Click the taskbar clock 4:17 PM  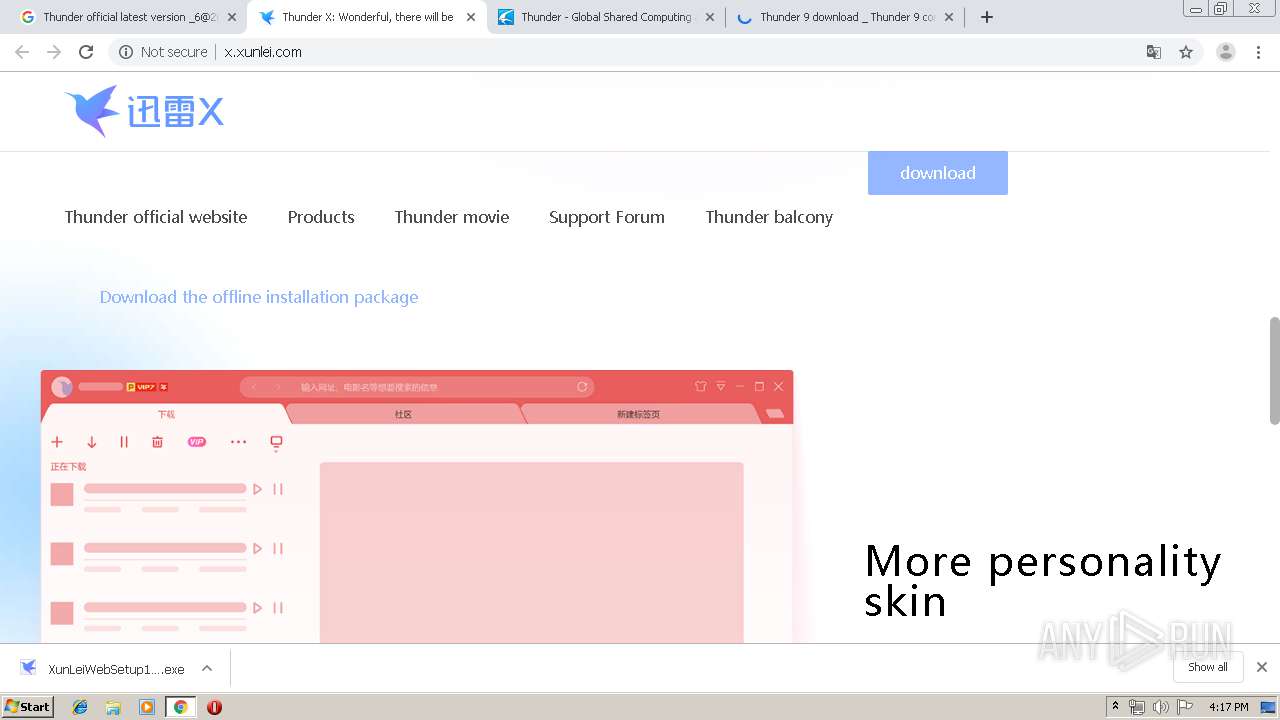pos(1228,707)
